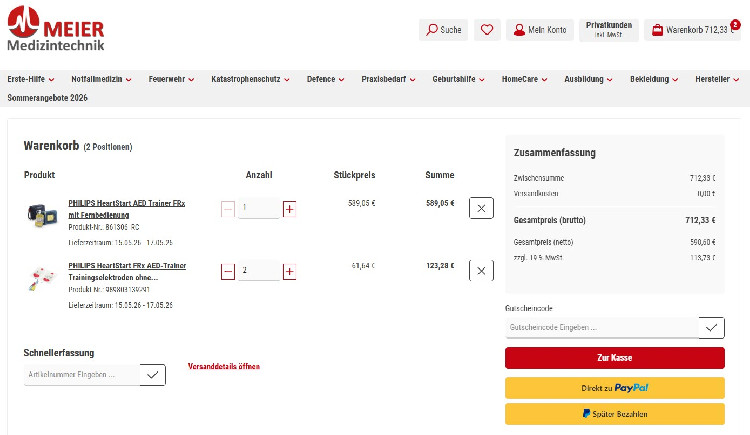This screenshot has height=435, width=750.
Task: Open the Suche search button
Action: point(443,30)
